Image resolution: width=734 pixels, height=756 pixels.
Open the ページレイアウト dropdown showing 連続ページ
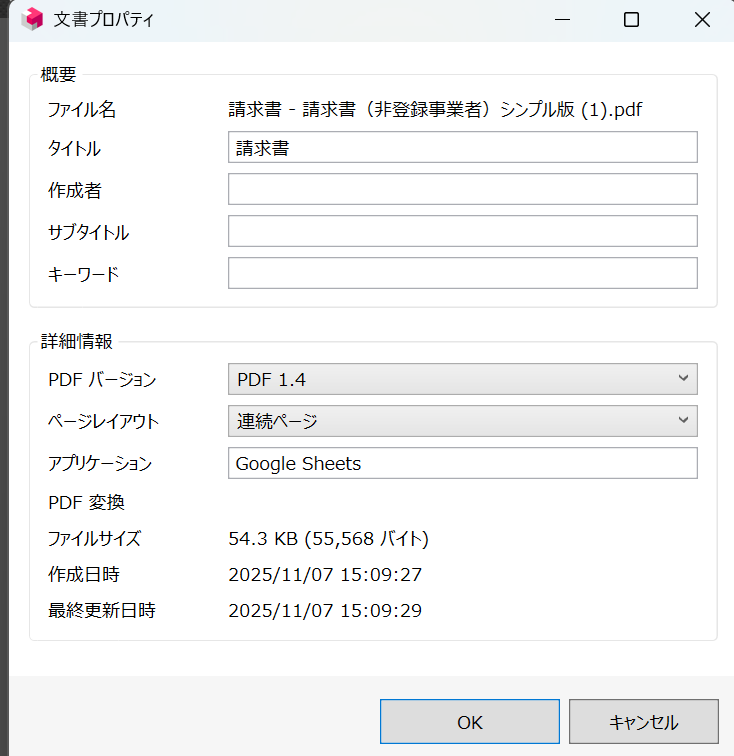pos(462,421)
